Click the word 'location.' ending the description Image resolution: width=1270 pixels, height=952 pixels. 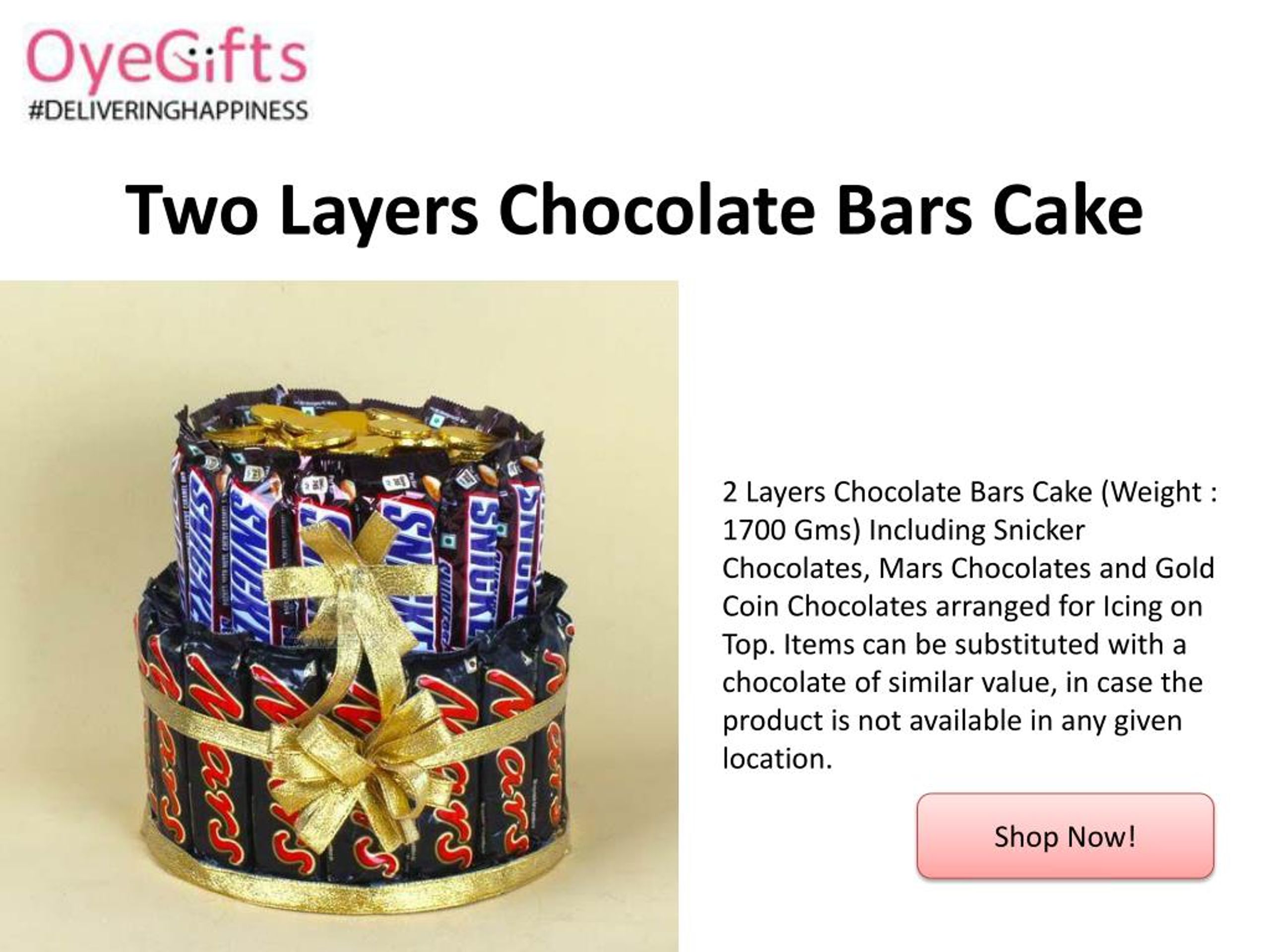[777, 759]
